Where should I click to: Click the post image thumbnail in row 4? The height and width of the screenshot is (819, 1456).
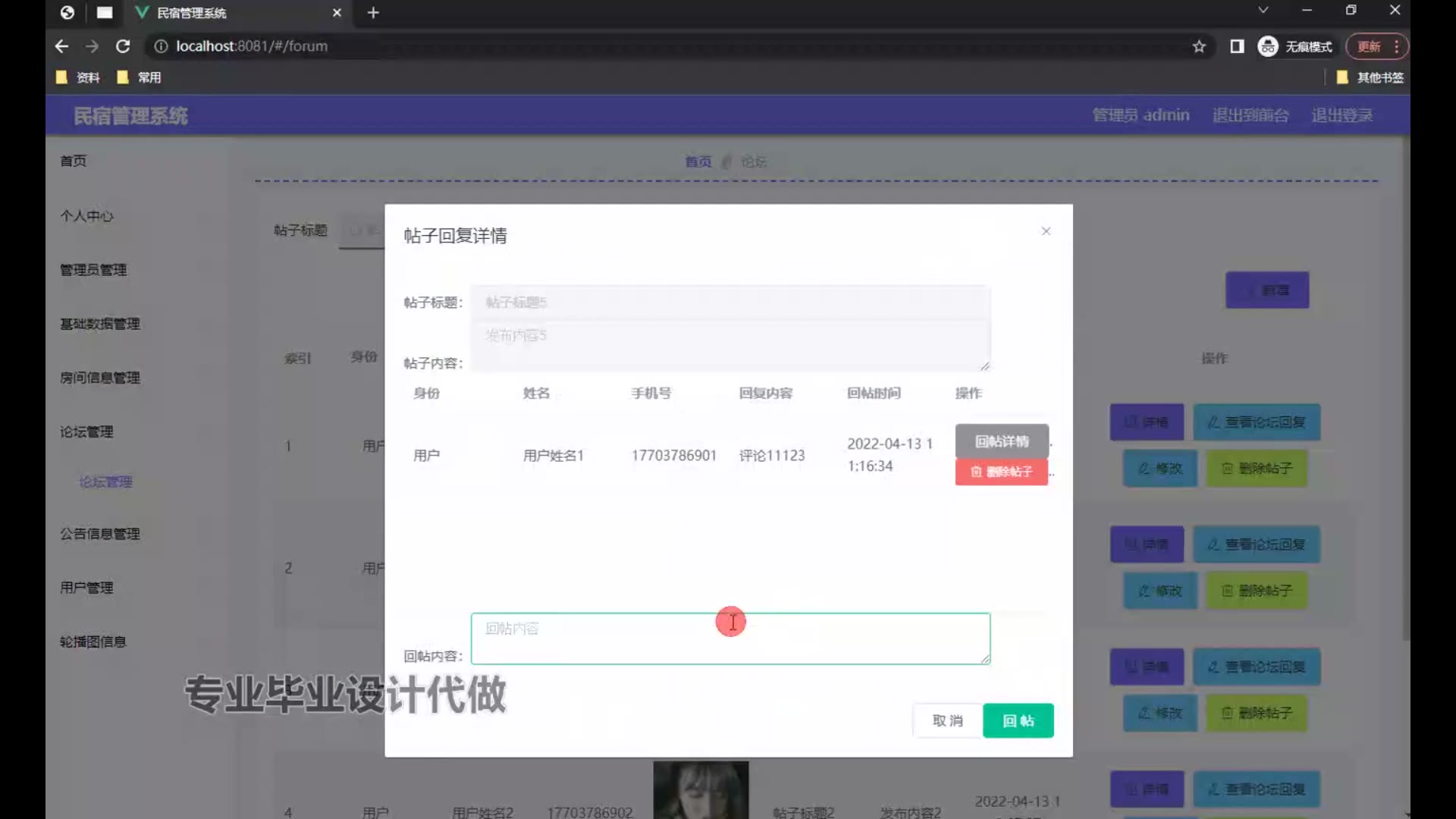coord(701,790)
